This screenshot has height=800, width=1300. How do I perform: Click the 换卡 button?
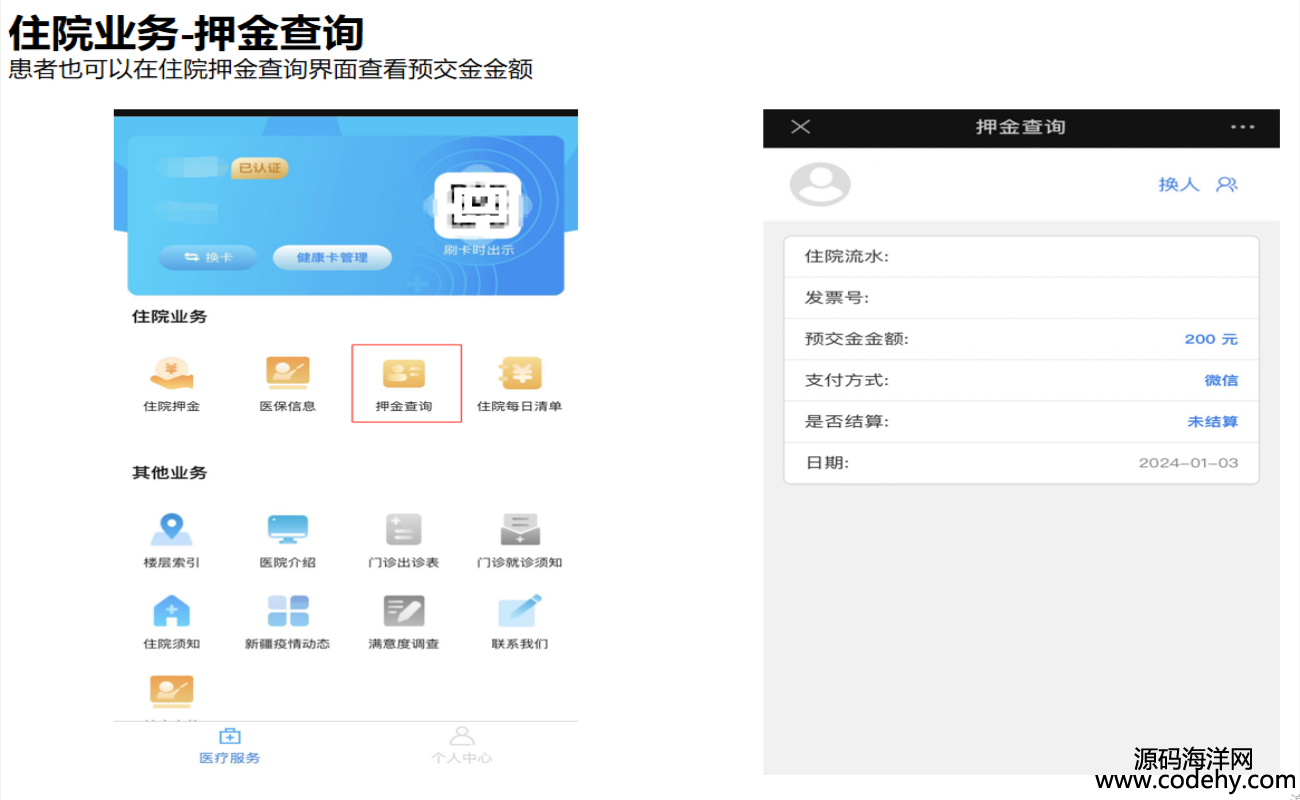coord(208,257)
